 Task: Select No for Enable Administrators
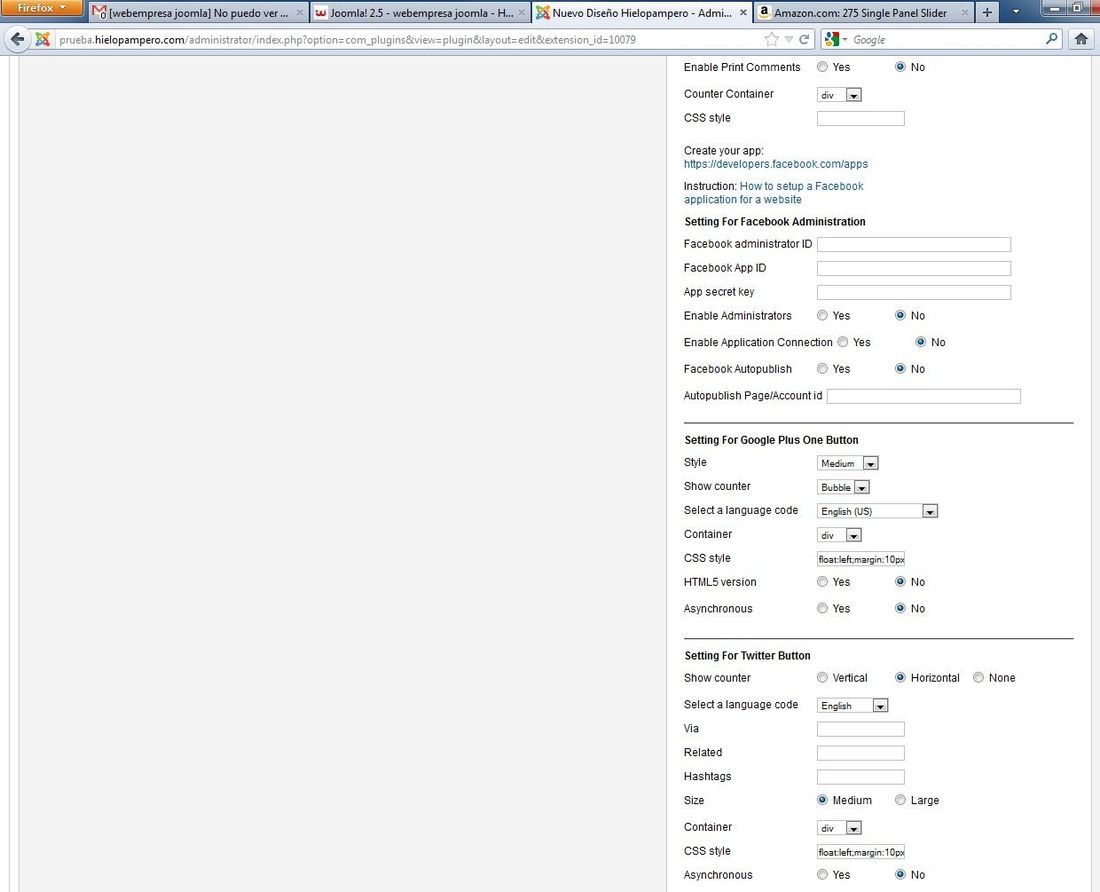click(x=900, y=316)
